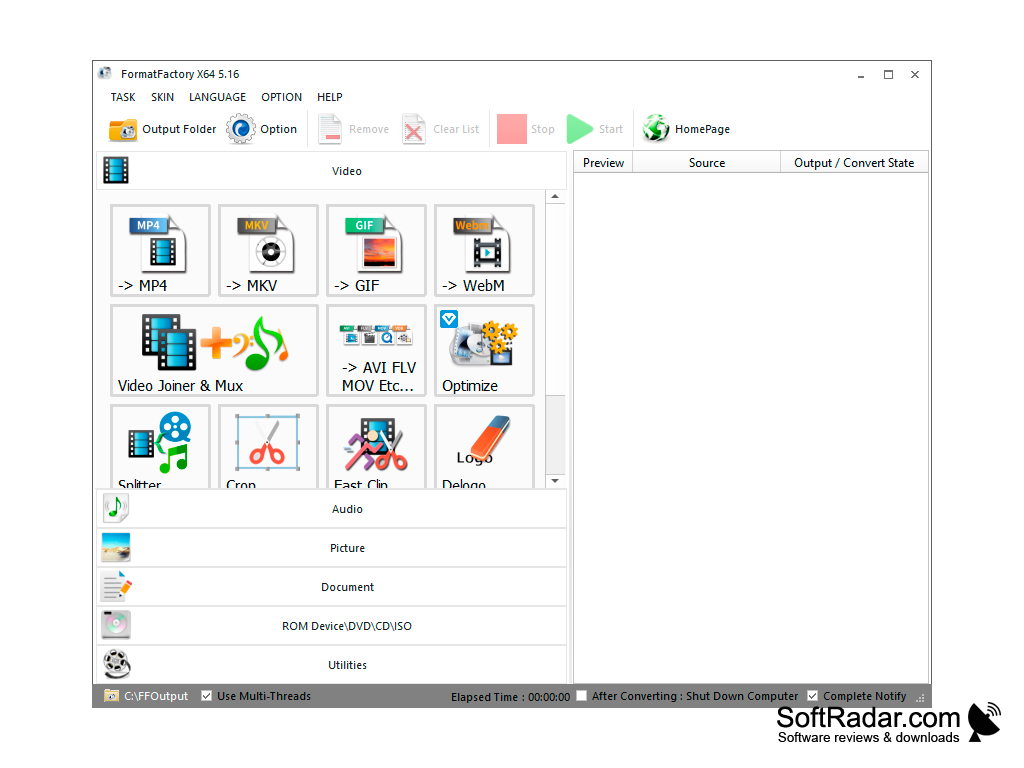Click the Preview column header

[x=603, y=163]
